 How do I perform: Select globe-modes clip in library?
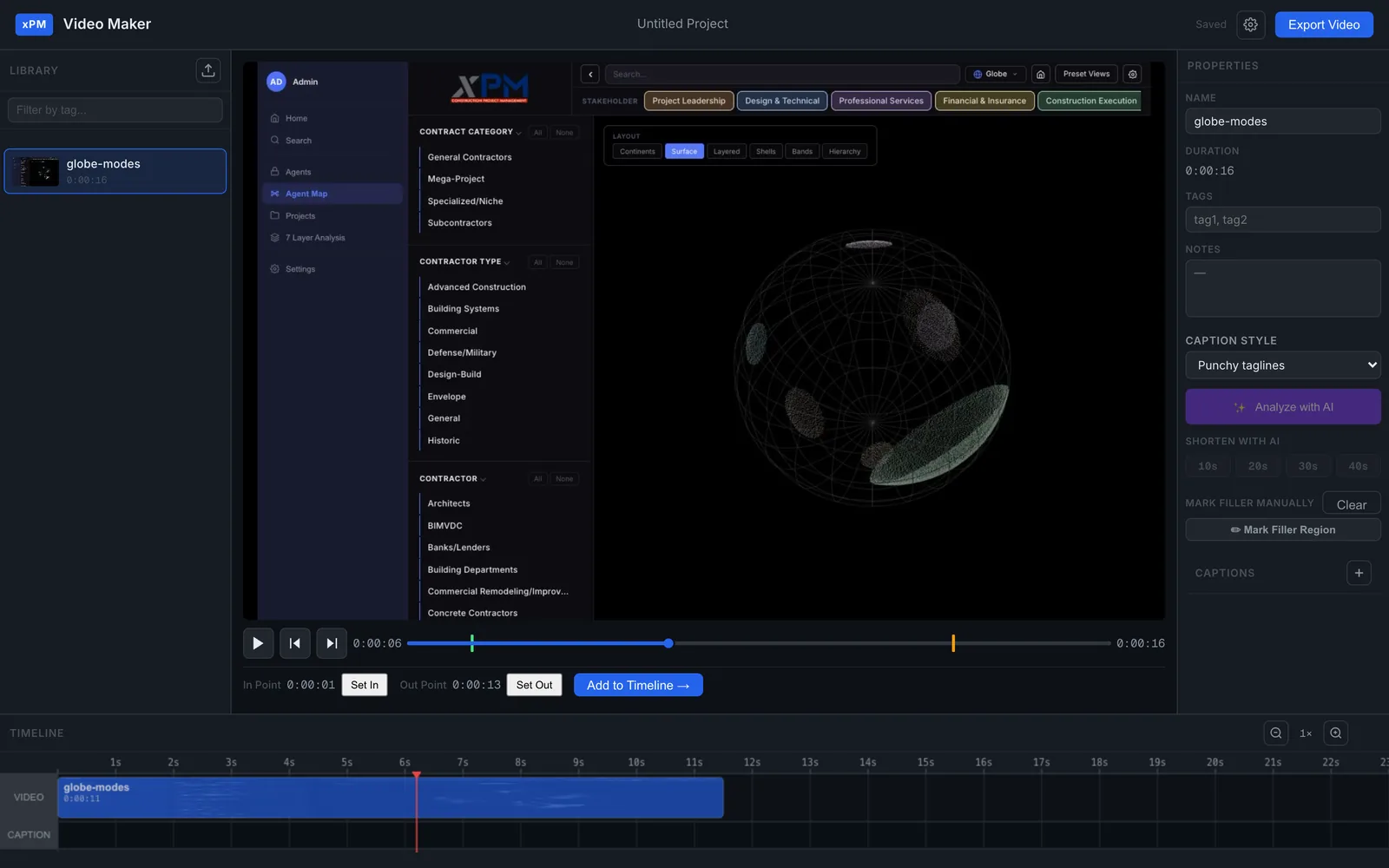115,171
